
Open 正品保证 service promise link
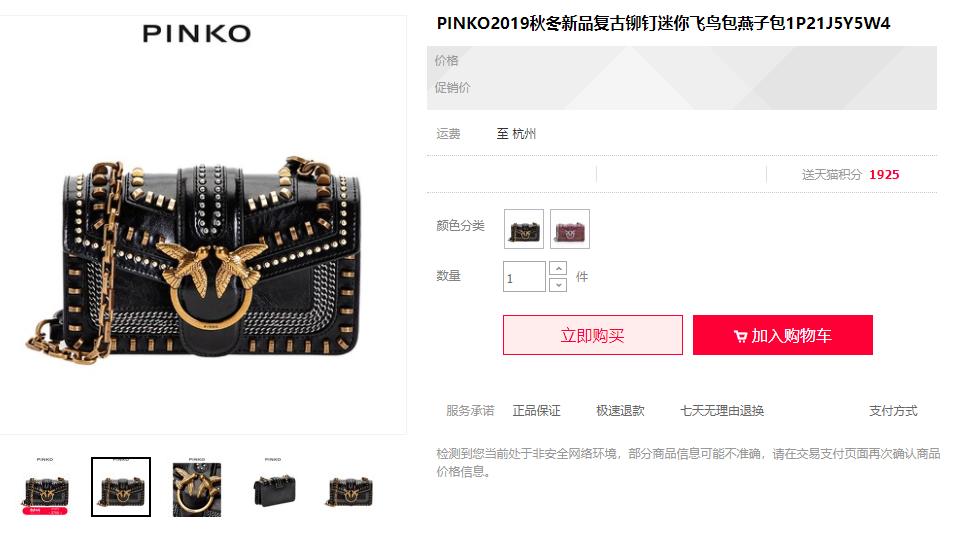(x=536, y=410)
